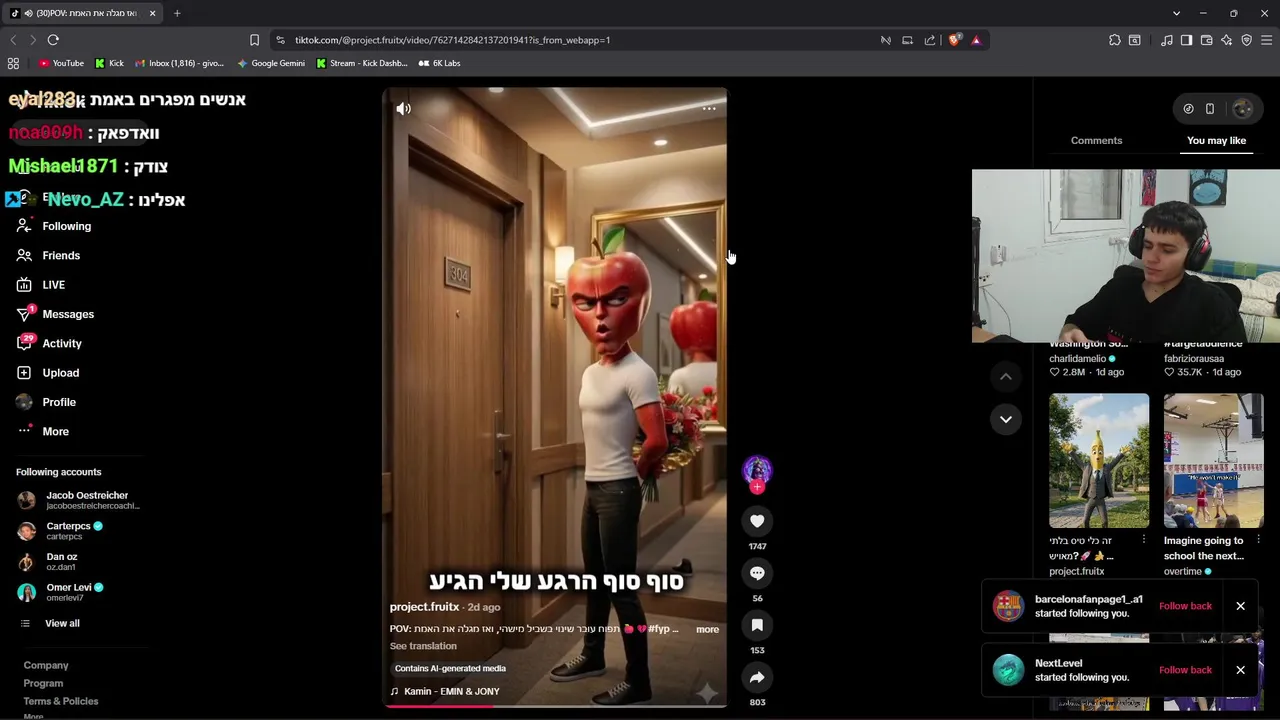The image size is (1280, 720).
Task: Open the phone app icon at top right
Action: click(1209, 109)
